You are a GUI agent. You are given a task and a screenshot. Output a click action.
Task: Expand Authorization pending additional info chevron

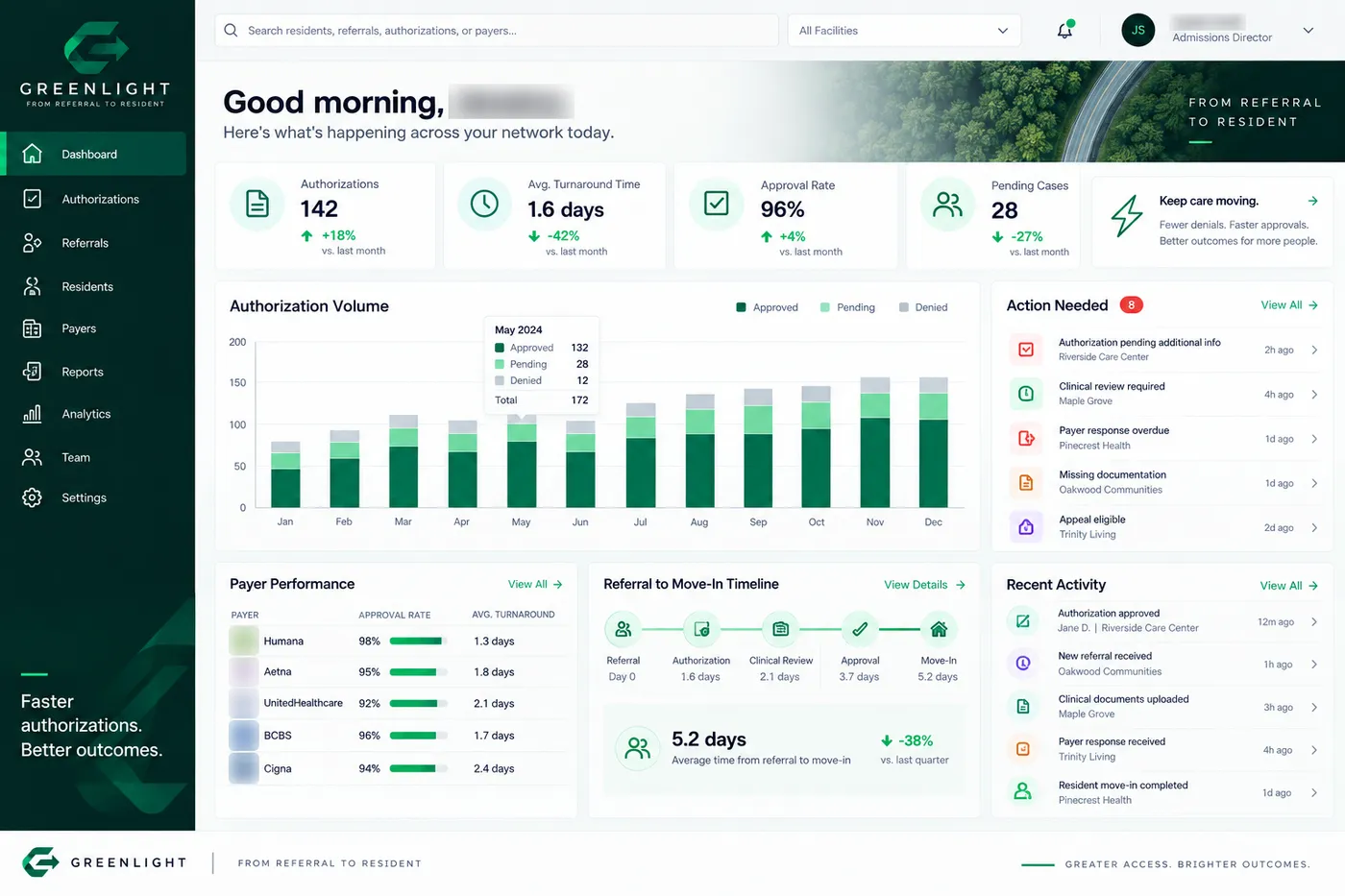coord(1314,351)
